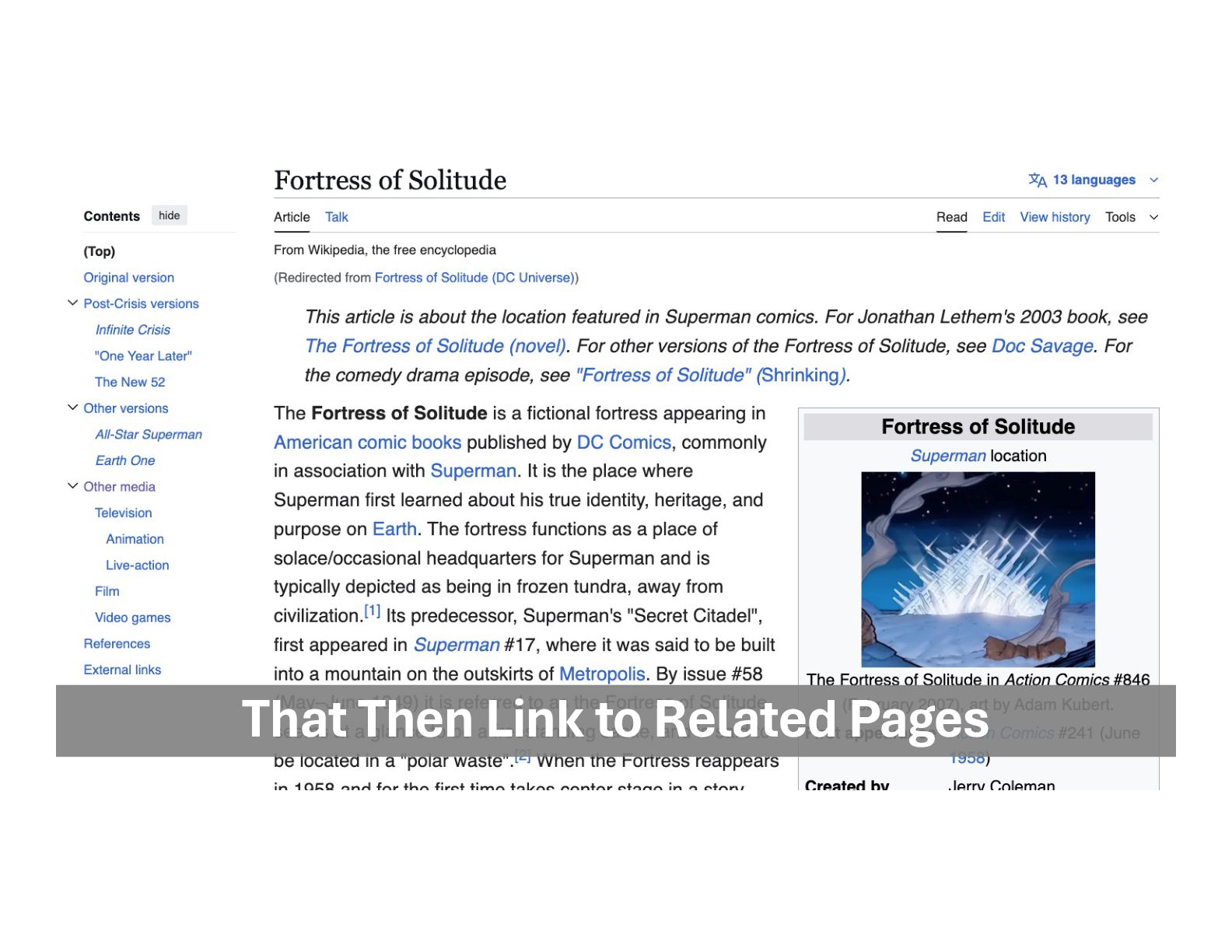Open the American comic books link
The height and width of the screenshot is (952, 1232).
368,443
